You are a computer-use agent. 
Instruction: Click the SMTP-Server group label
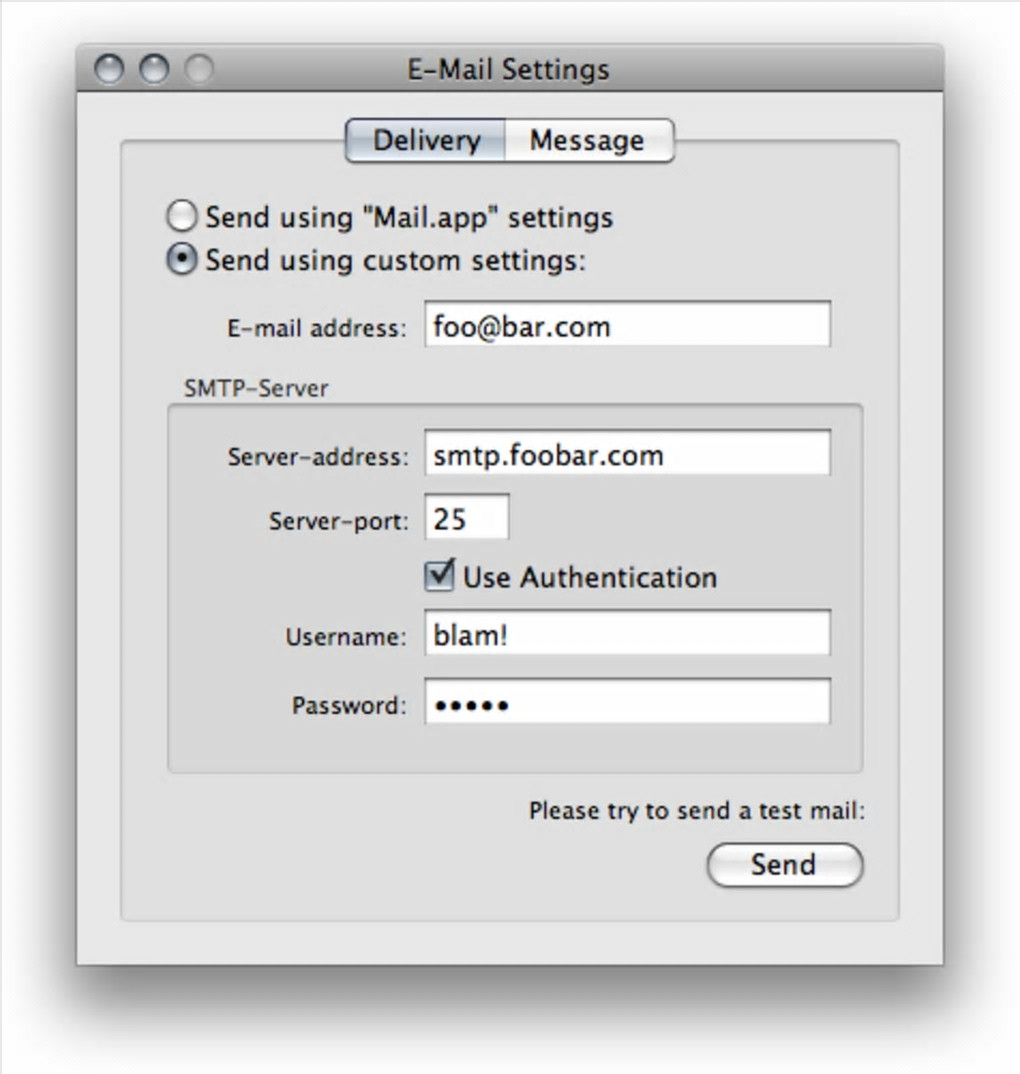coord(256,388)
